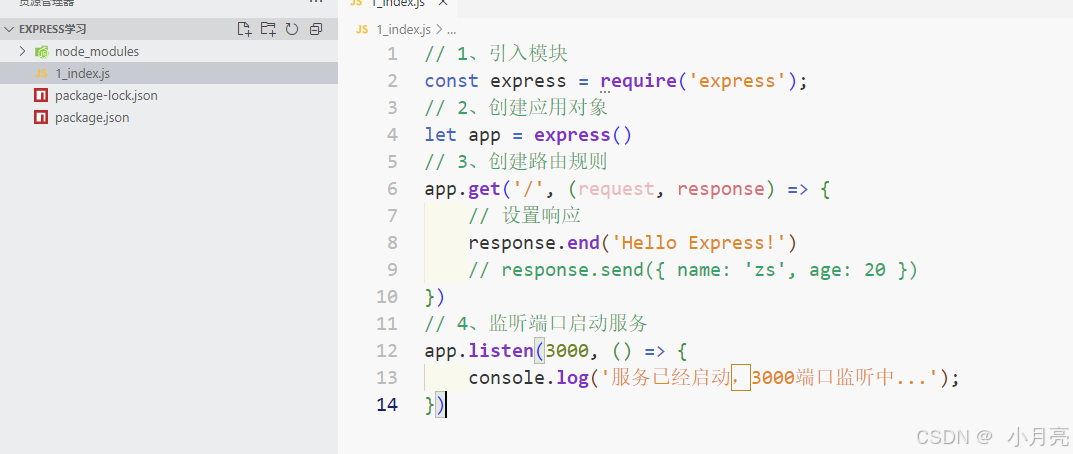The width and height of the screenshot is (1073, 454).
Task: Click 'get' method on line 6
Action: pos(485,189)
